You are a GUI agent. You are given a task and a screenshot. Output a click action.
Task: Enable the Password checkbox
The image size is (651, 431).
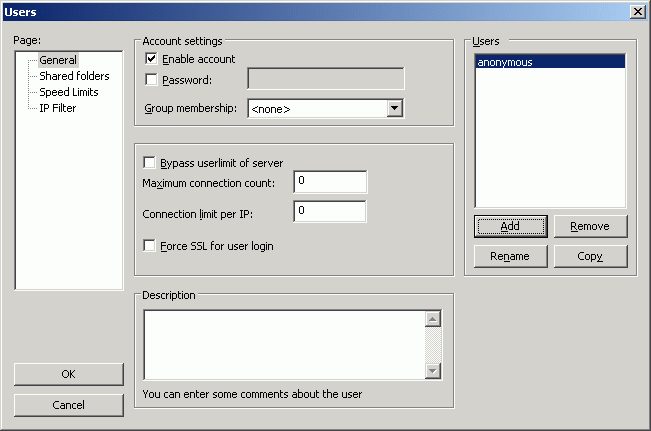click(151, 79)
